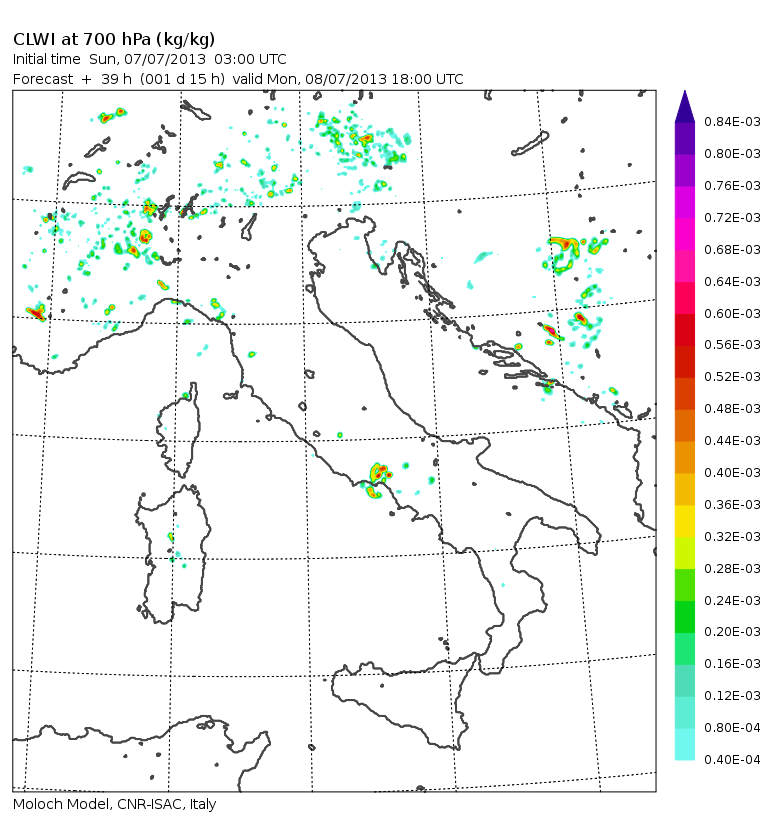Screen dimensions: 760x828
Task: Click the 0.36E-03 colorbar label
Action: point(732,505)
